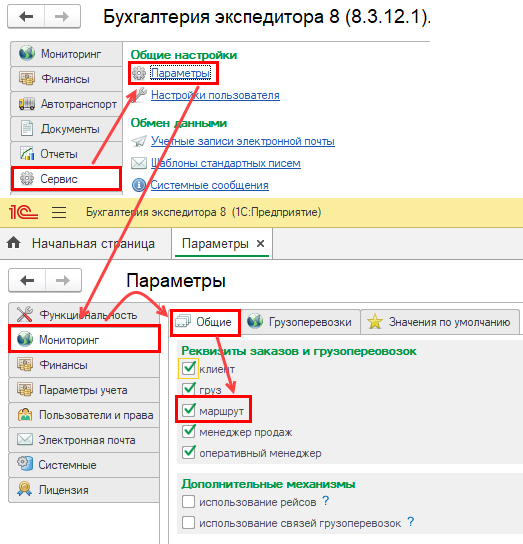Enable the использование связей грузоперевозок checkbox

coord(188,522)
